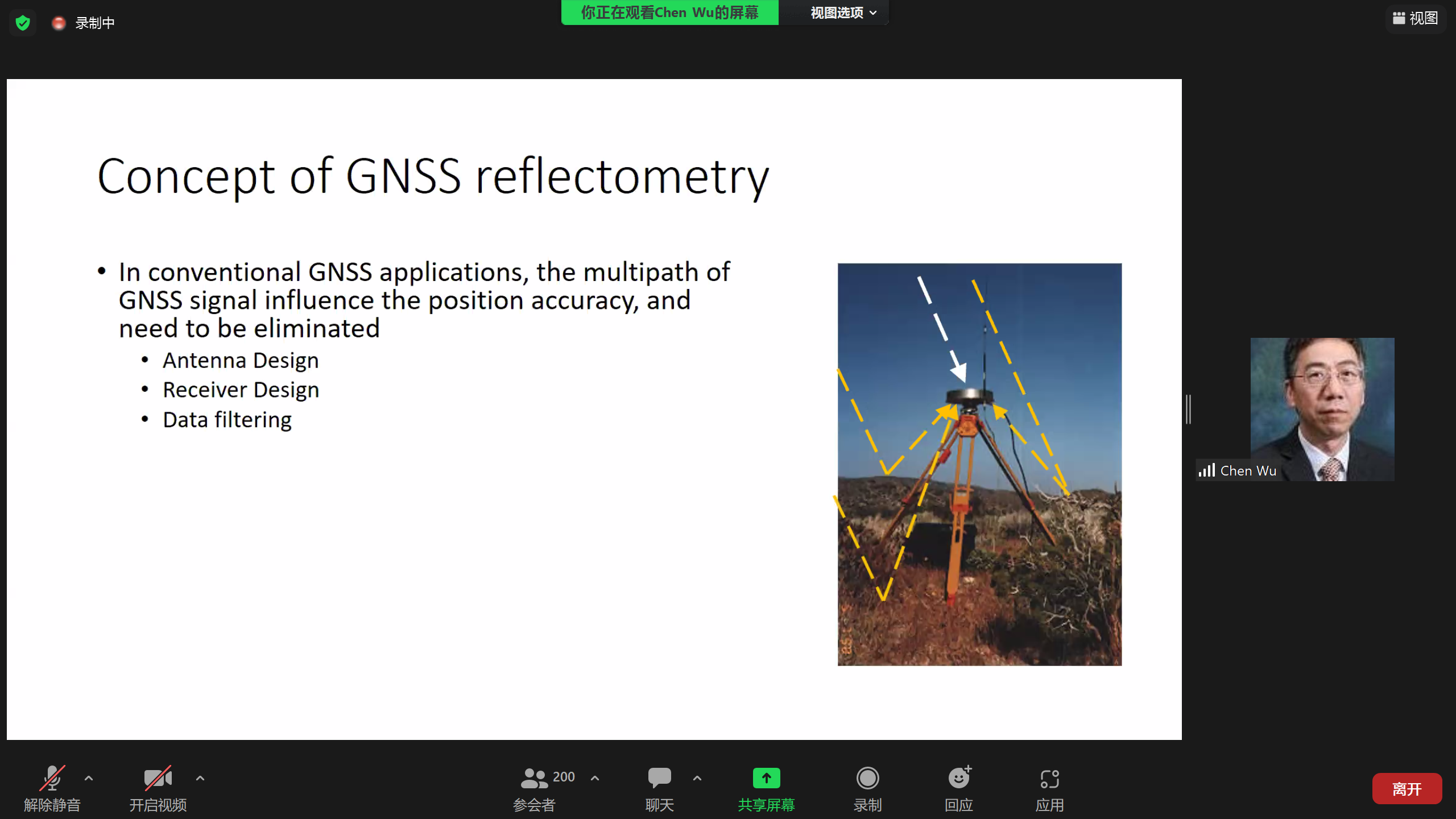Expand video options arrow beside camera
The image size is (1456, 819).
click(200, 777)
